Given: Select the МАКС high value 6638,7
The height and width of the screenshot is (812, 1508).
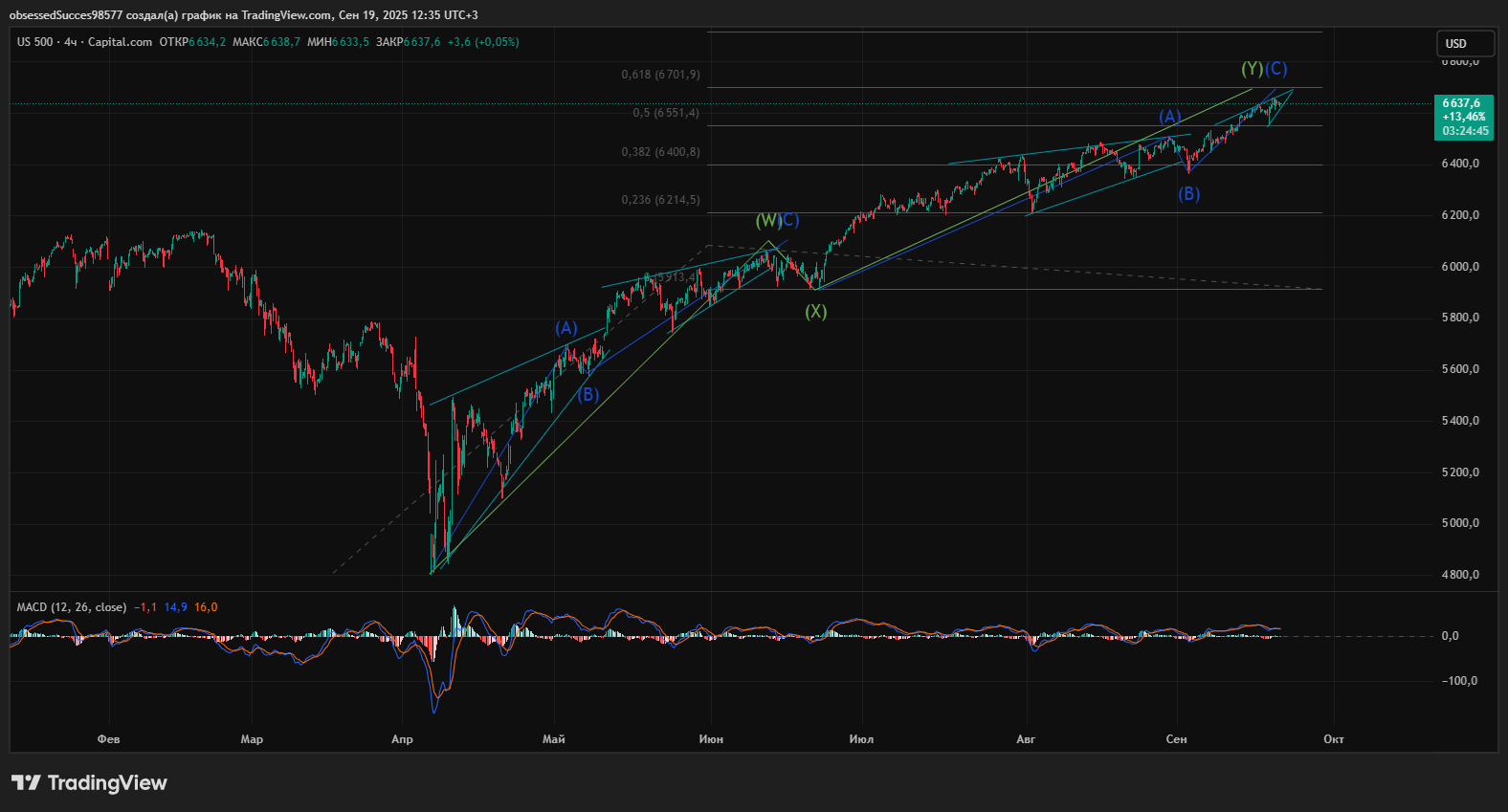Looking at the screenshot, I should tap(281, 42).
